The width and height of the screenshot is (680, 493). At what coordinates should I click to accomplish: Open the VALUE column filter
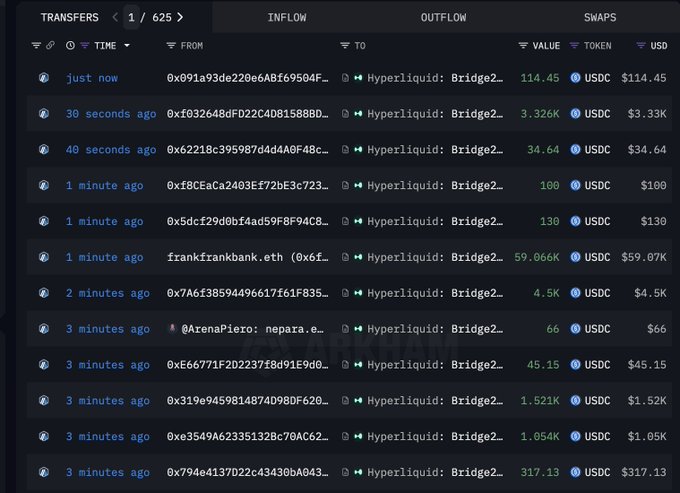(x=523, y=46)
